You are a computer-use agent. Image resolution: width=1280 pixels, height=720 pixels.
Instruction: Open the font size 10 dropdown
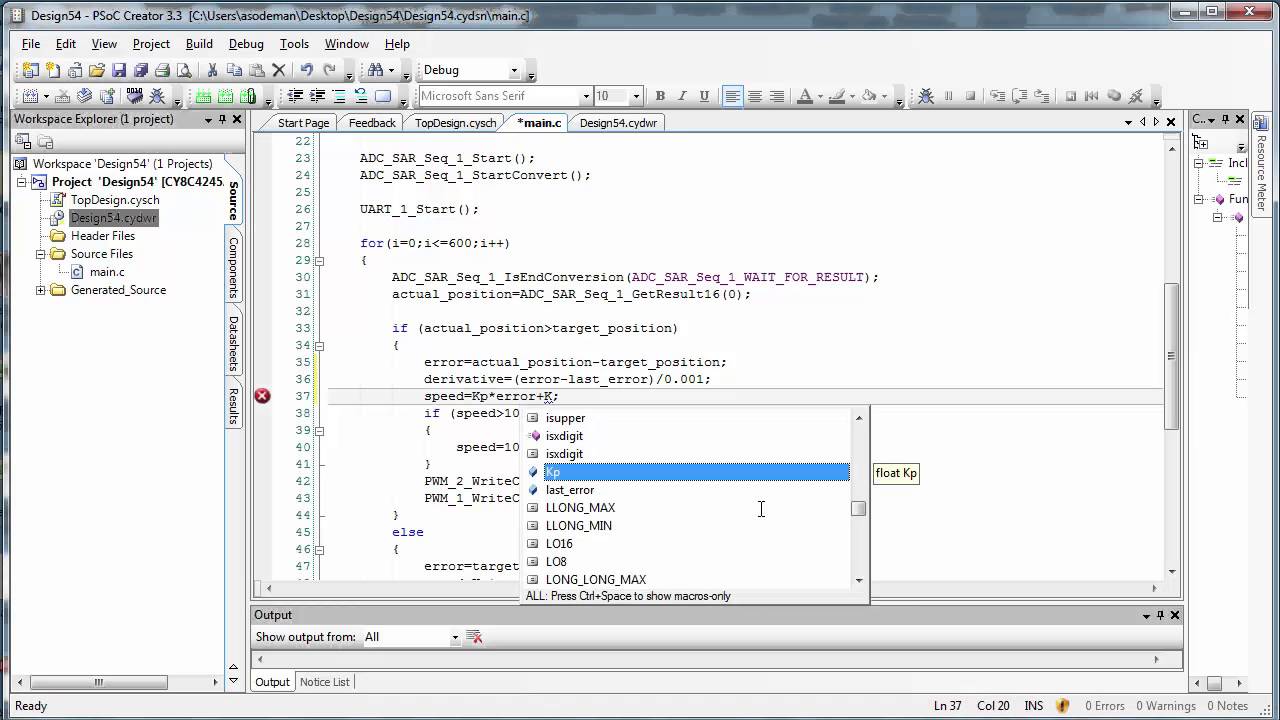click(636, 96)
